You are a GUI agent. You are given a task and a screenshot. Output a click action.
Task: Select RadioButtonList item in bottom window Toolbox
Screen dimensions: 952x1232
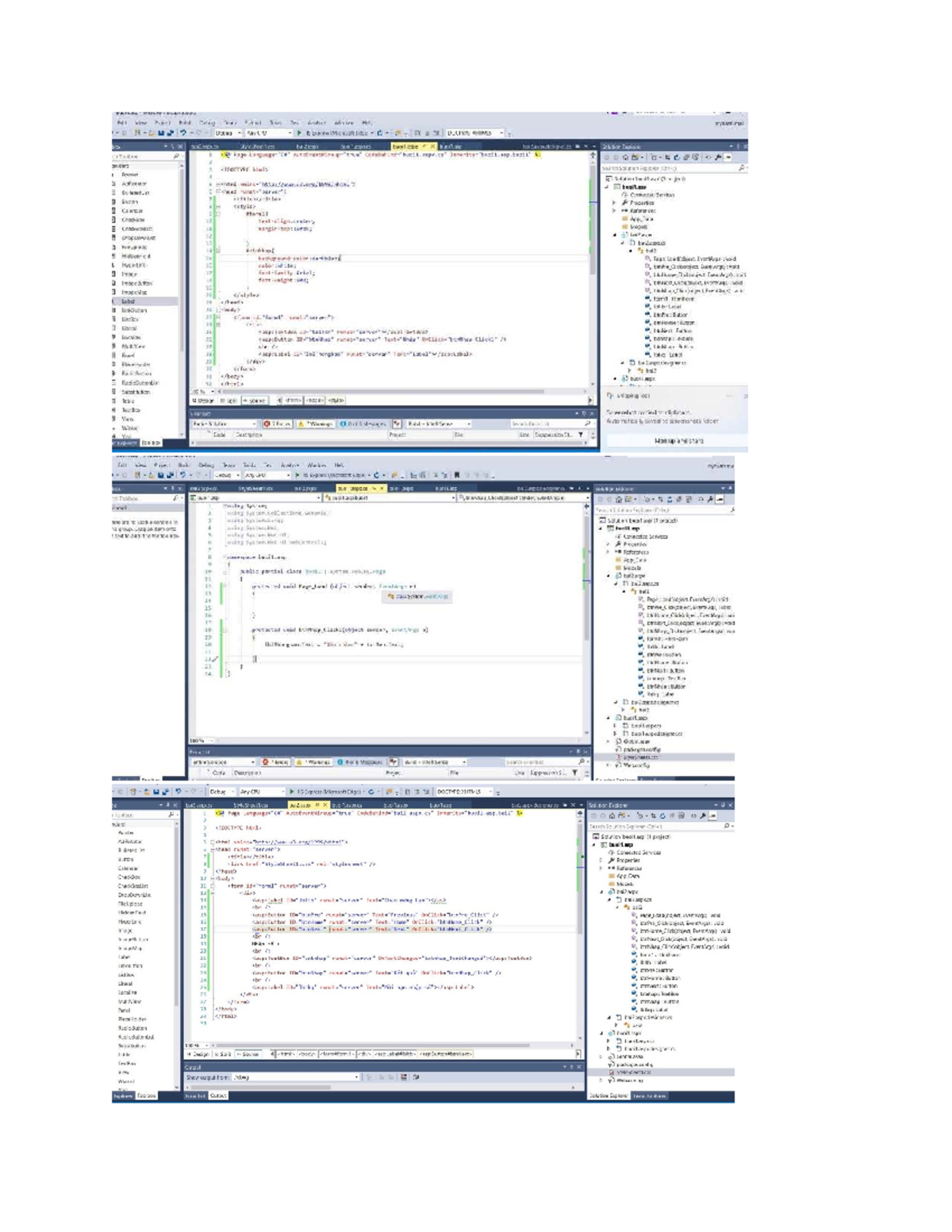click(136, 1037)
